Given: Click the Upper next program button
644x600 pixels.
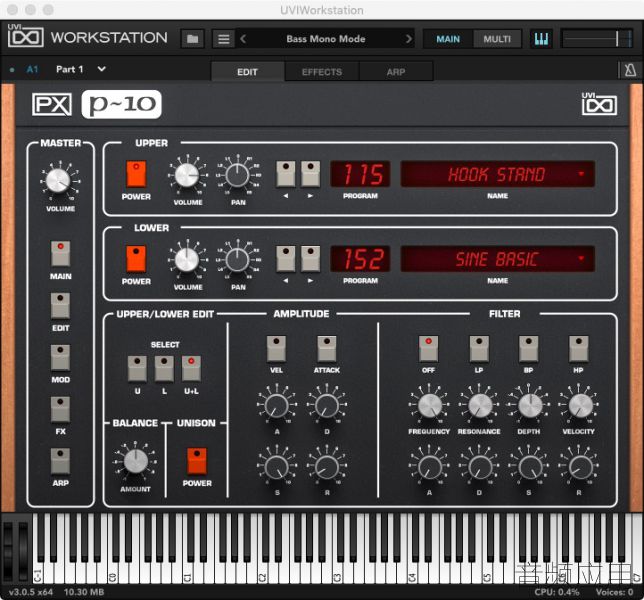Looking at the screenshot, I should pyautogui.click(x=310, y=174).
